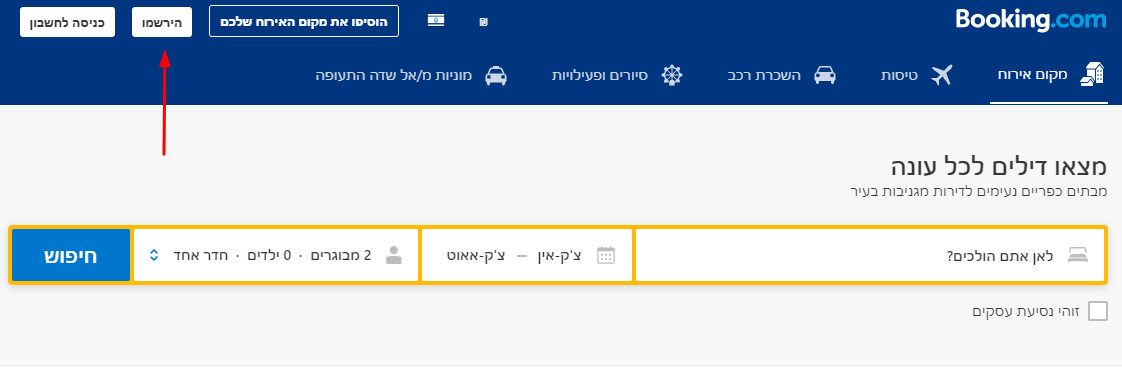The height and width of the screenshot is (389, 1122).
Task: Open the check-in check-out date picker
Action: coord(527,255)
